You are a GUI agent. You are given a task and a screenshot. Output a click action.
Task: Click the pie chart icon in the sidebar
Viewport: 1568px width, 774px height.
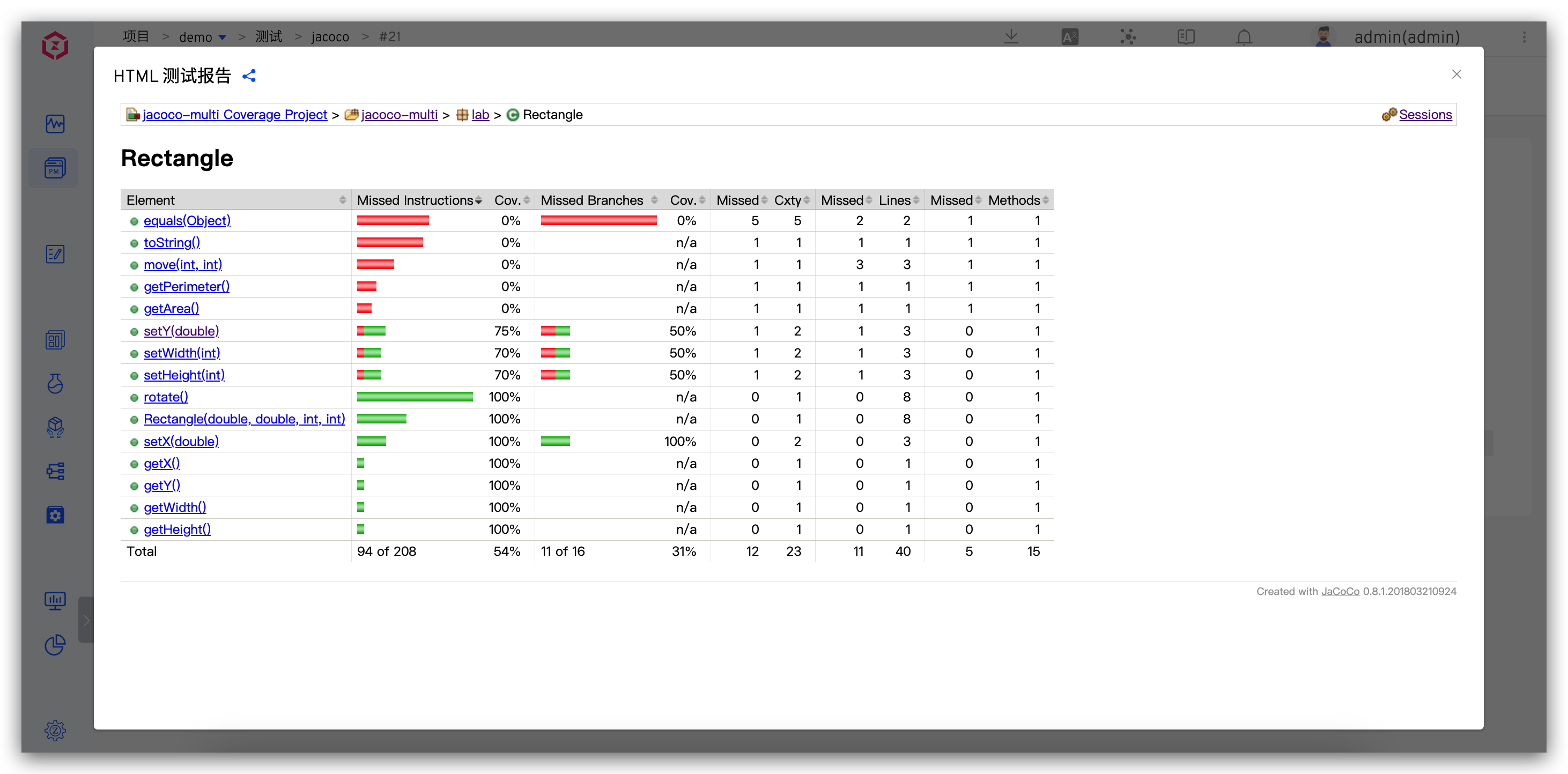pyautogui.click(x=55, y=644)
